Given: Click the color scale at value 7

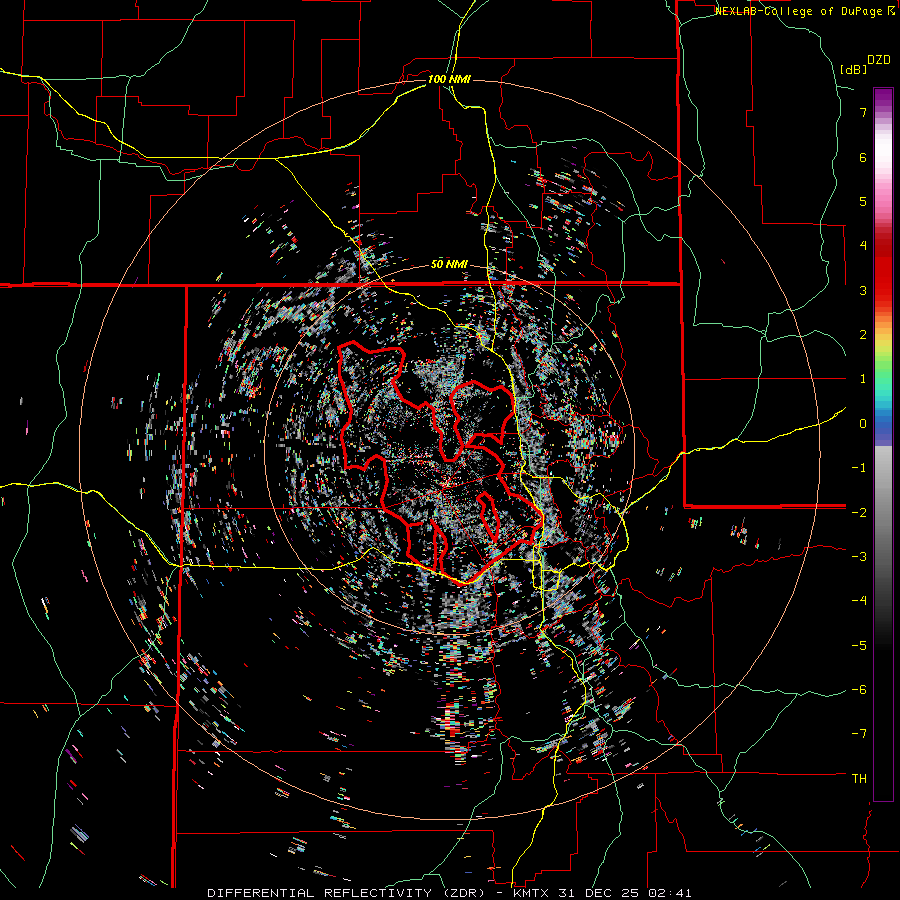Looking at the screenshot, I should click(883, 112).
